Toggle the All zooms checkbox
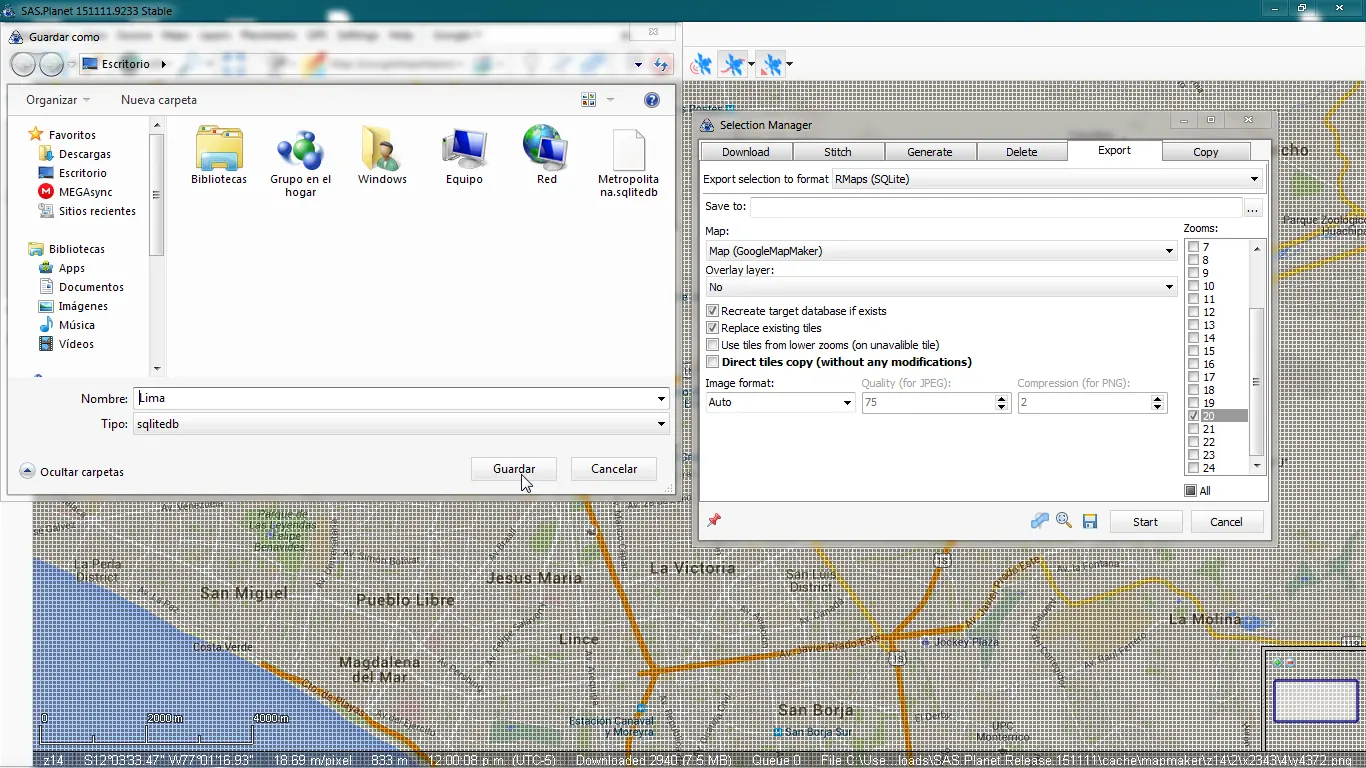 point(1190,491)
